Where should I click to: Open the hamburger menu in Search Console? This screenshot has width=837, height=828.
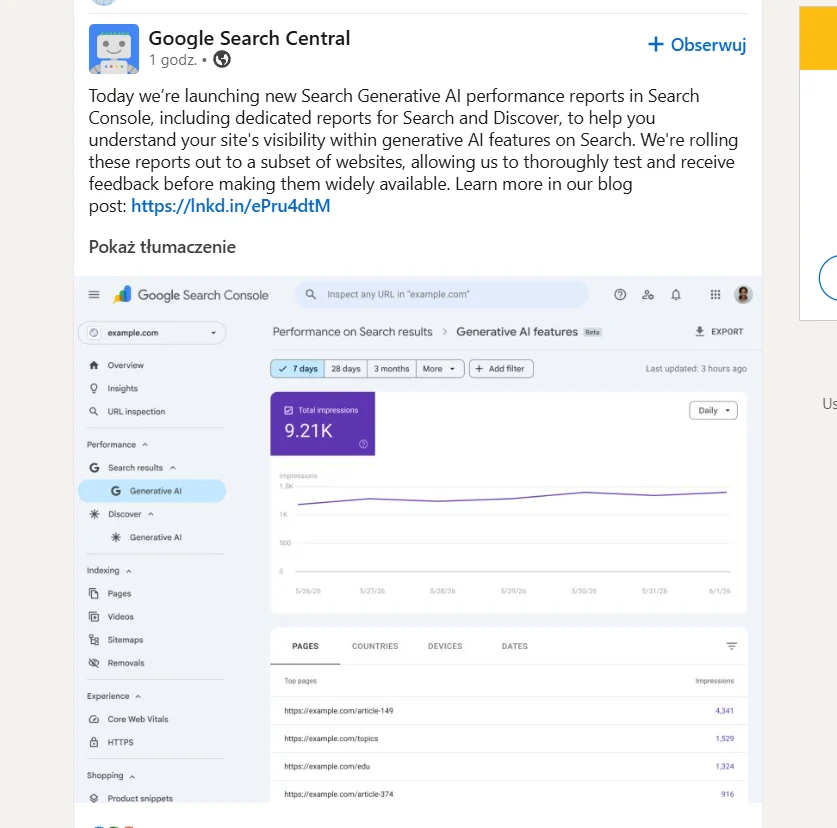click(x=94, y=295)
